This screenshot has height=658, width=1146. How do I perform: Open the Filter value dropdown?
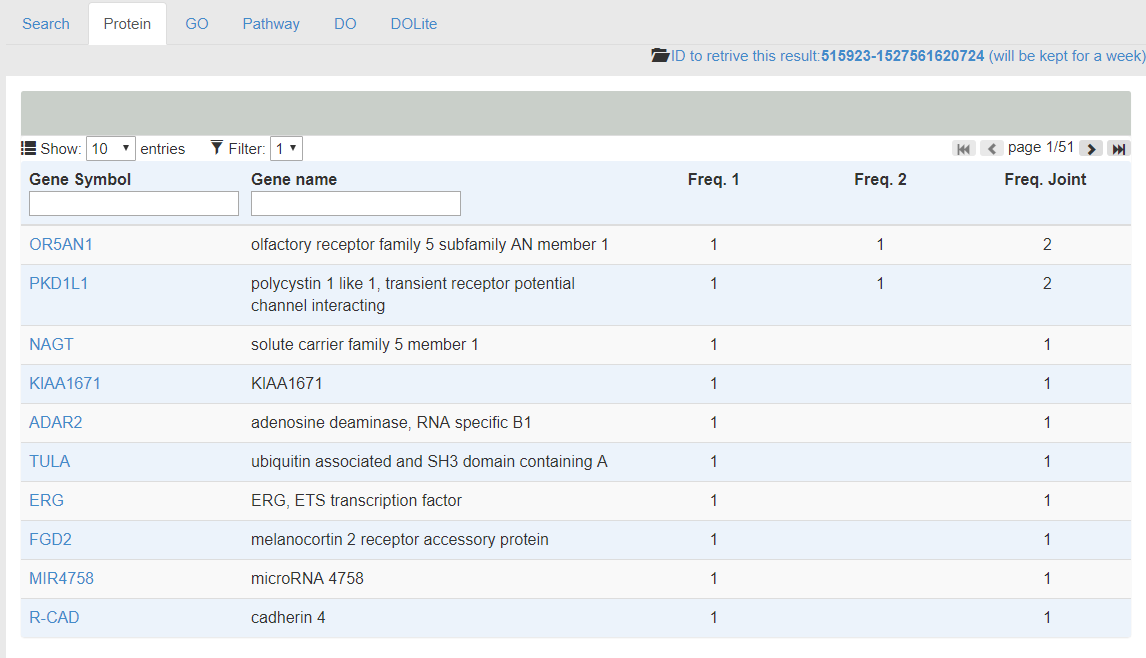pos(286,149)
